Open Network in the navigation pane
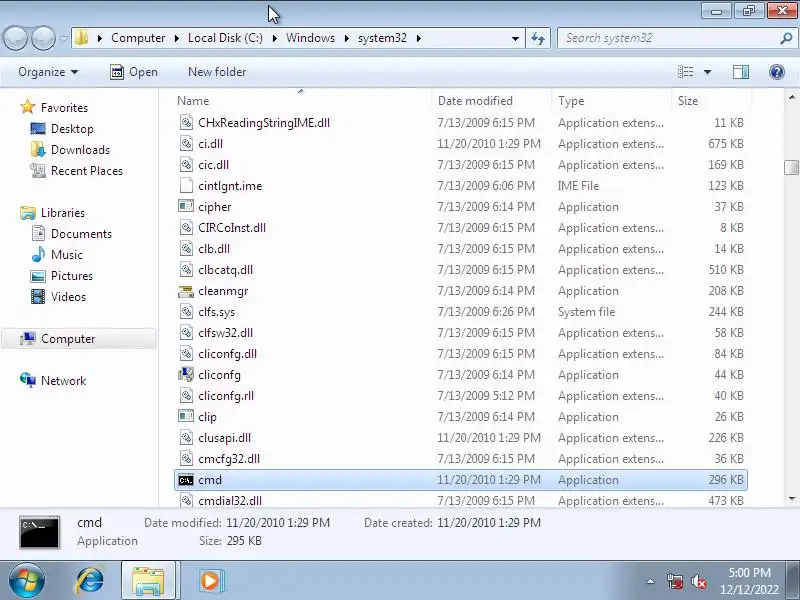 point(63,381)
